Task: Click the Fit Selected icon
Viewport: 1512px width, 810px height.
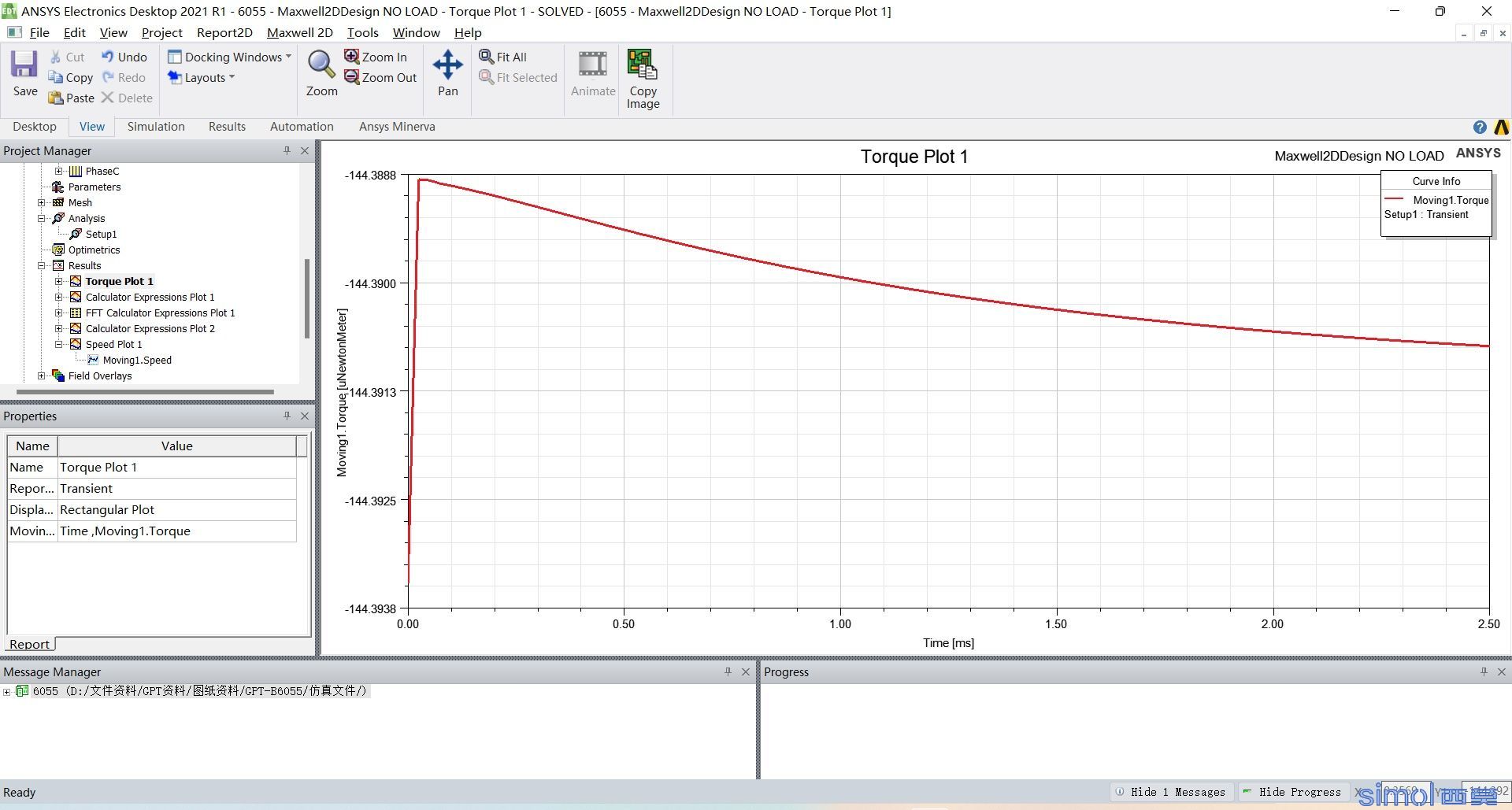Action: click(x=486, y=77)
